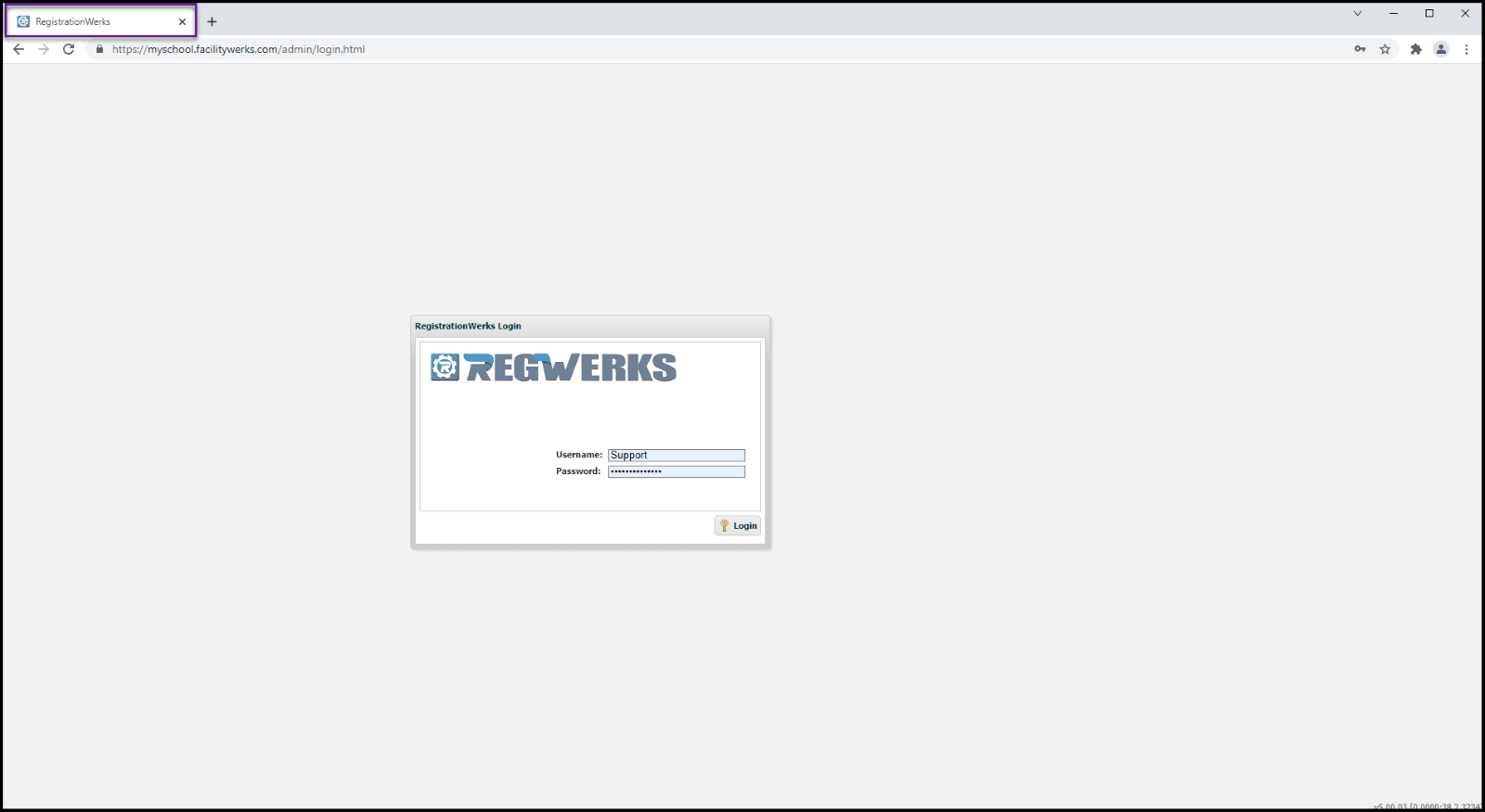Open the browser profile avatar

point(1441,49)
